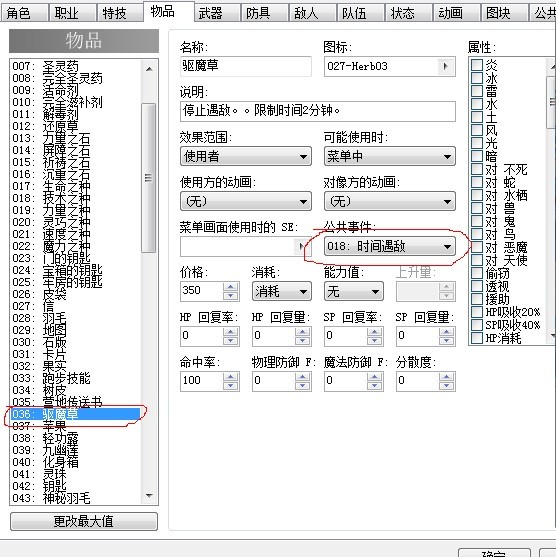Increase 魔法防御 F with up arrow
Image resolution: width=556 pixels, height=557 pixels.
(374, 377)
